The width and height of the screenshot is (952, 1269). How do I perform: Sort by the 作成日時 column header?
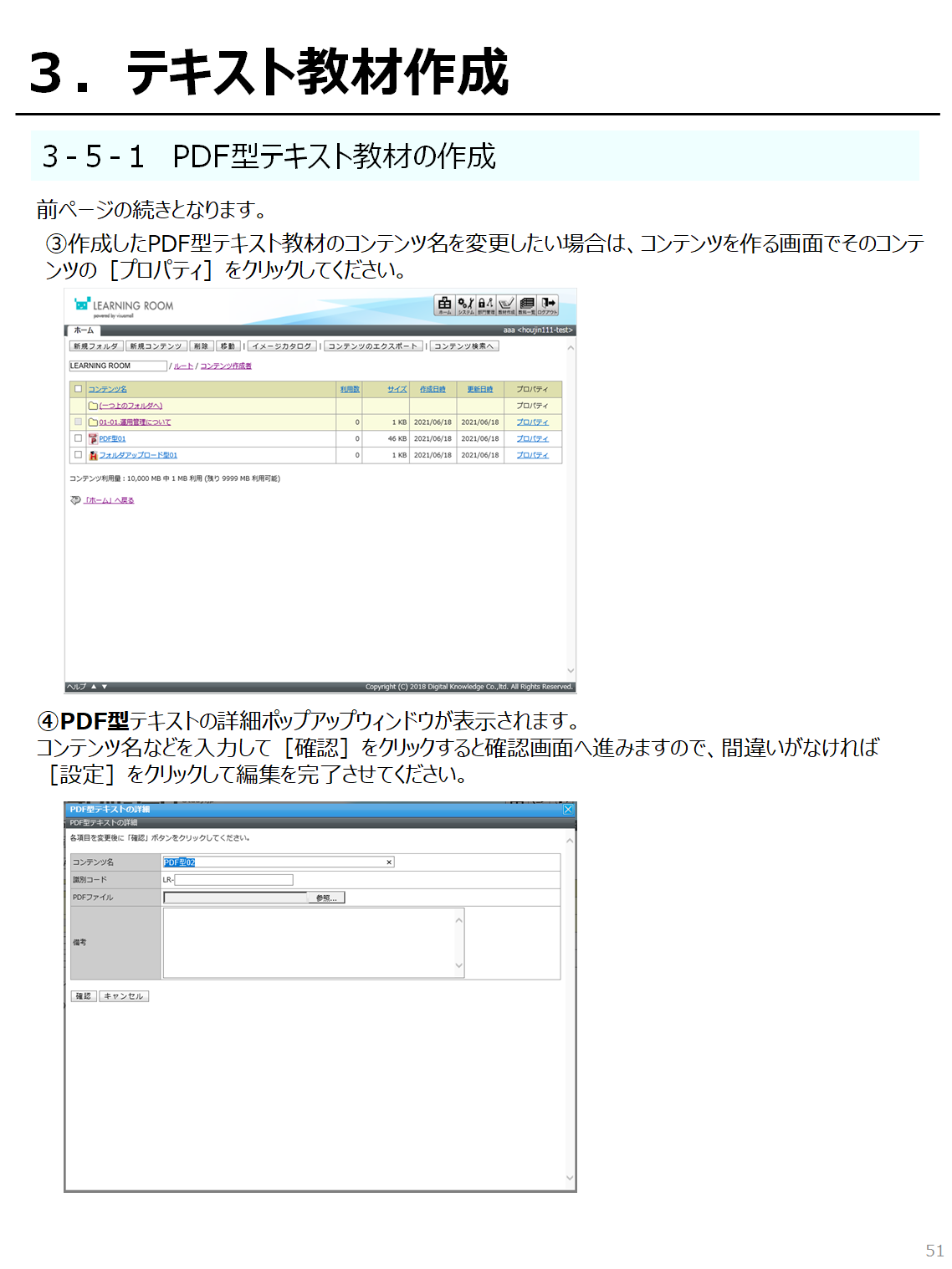(432, 389)
